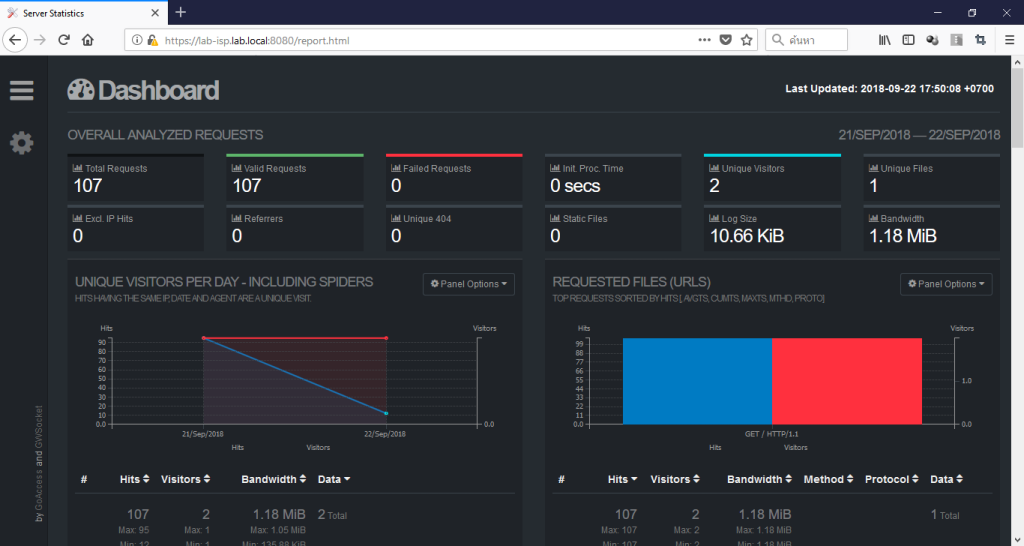The image size is (1024, 546).
Task: Open the hamburger menu in the sidebar
Action: 22,90
